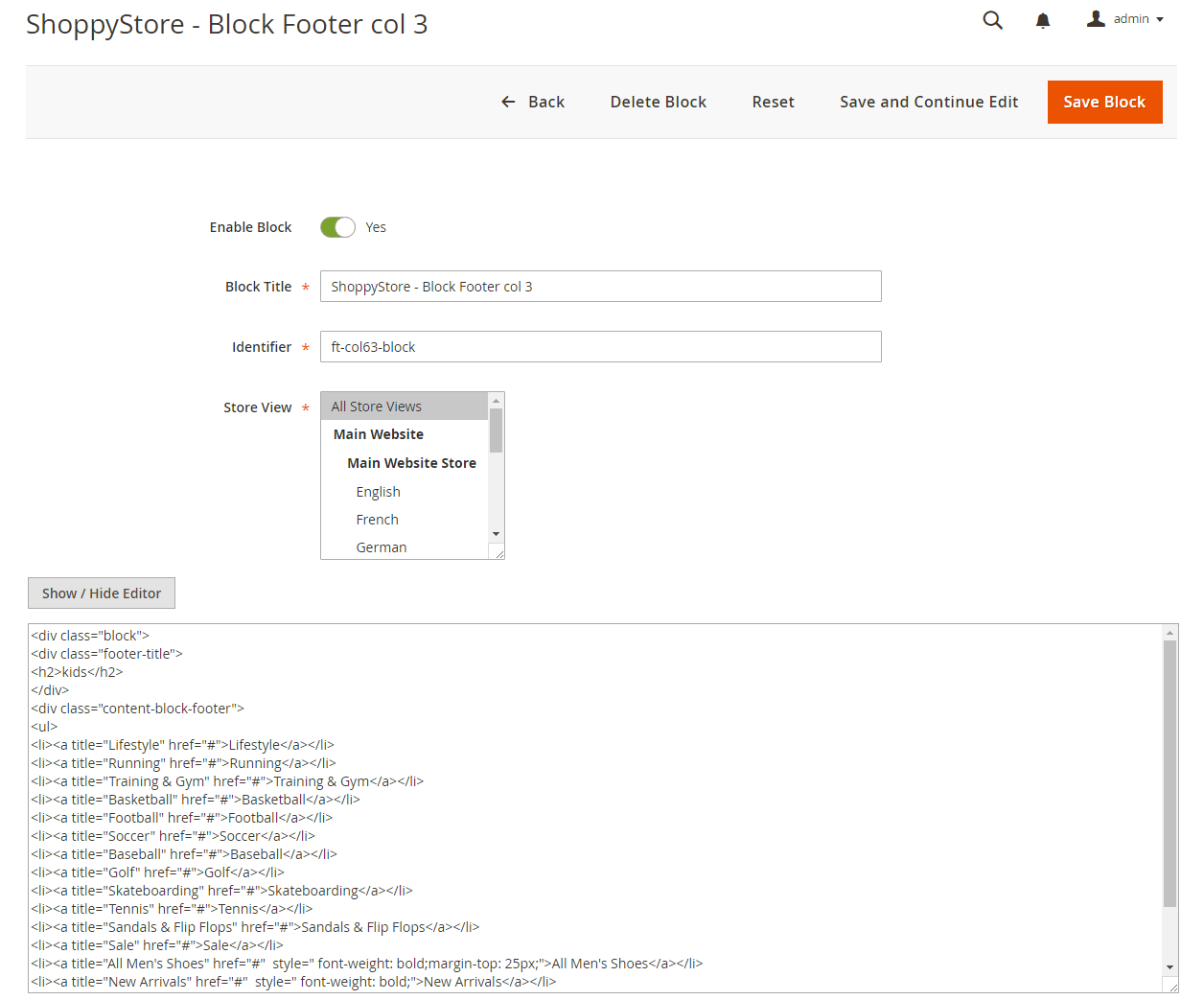Click the Store View list scrollbar thumb
This screenshot has width=1204, height=1000.
(x=496, y=430)
